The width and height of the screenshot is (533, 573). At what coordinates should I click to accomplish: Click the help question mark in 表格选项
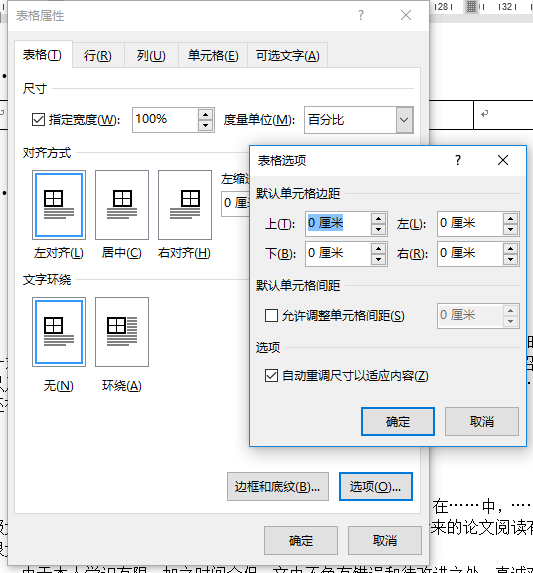pos(458,160)
